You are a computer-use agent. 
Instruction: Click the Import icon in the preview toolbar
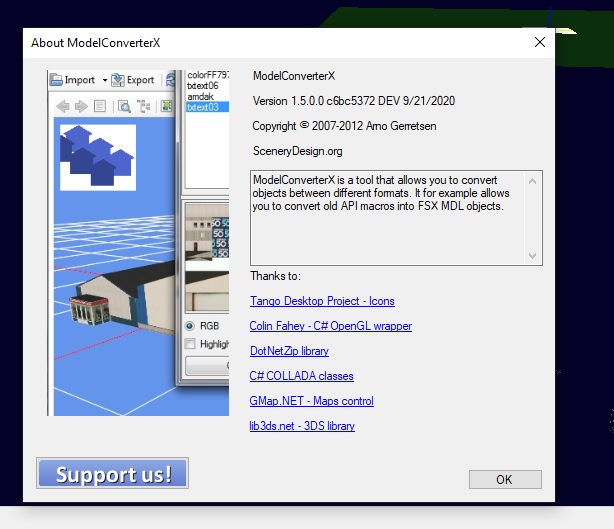click(x=57, y=80)
